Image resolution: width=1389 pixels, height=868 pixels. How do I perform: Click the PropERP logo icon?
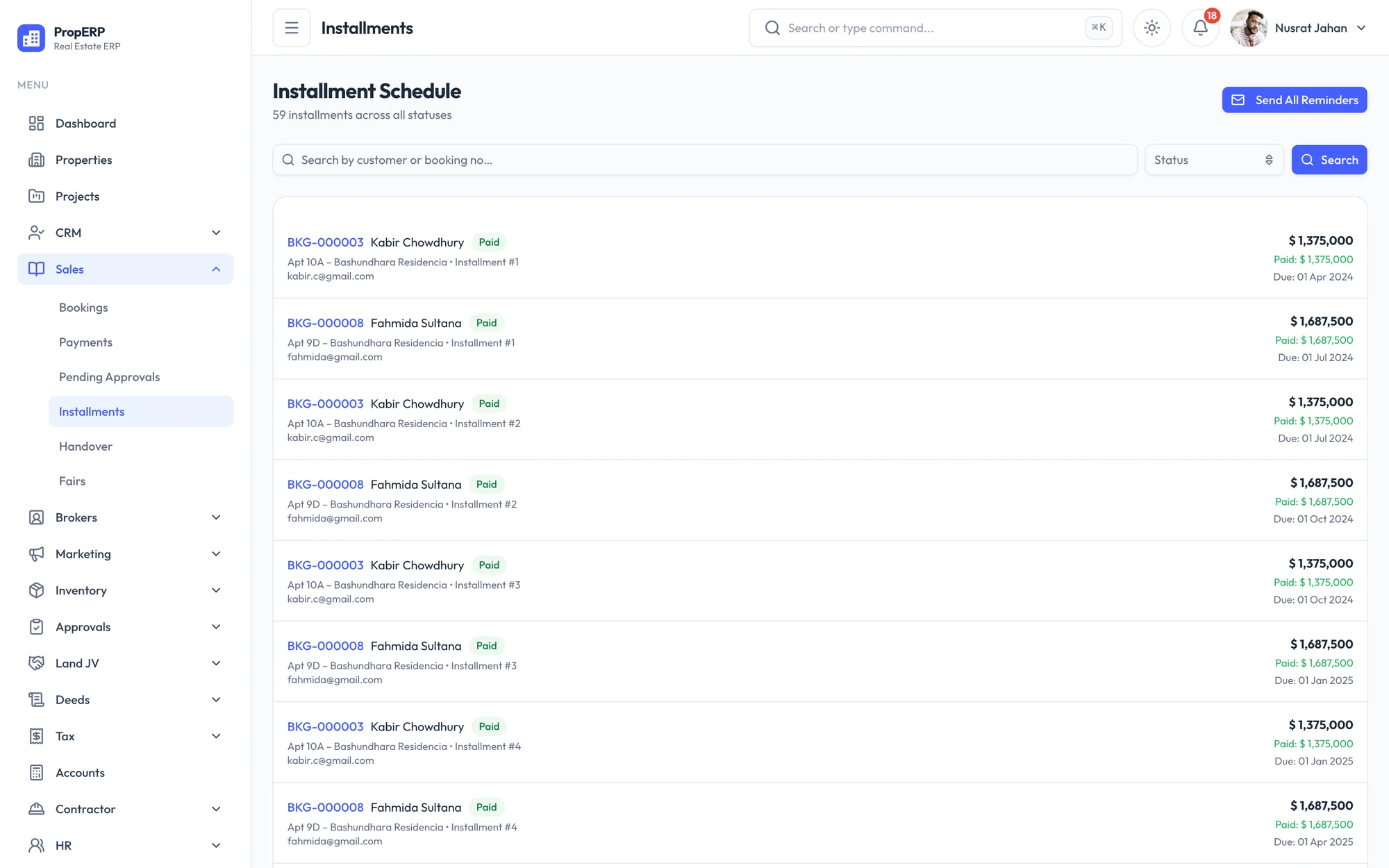click(31, 38)
